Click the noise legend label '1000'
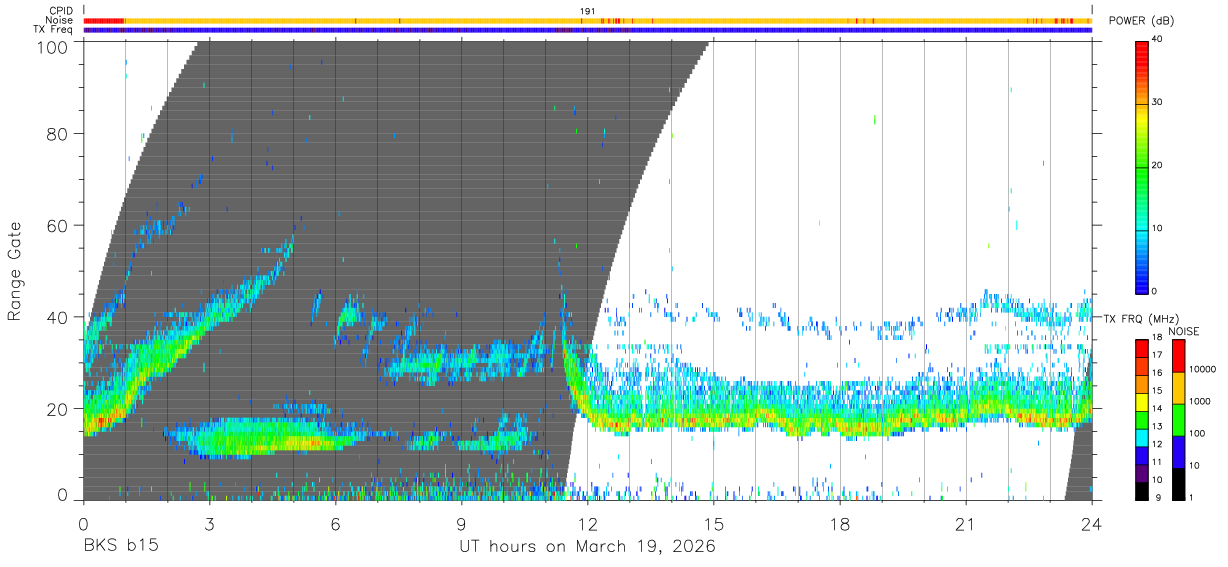Screen dimensions: 1228x567 click(x=1199, y=401)
